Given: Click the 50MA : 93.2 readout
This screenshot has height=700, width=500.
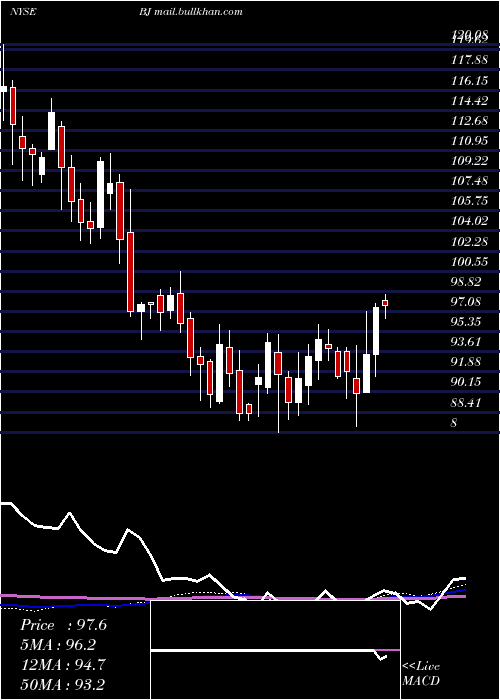Looking at the screenshot, I should coord(62,684).
